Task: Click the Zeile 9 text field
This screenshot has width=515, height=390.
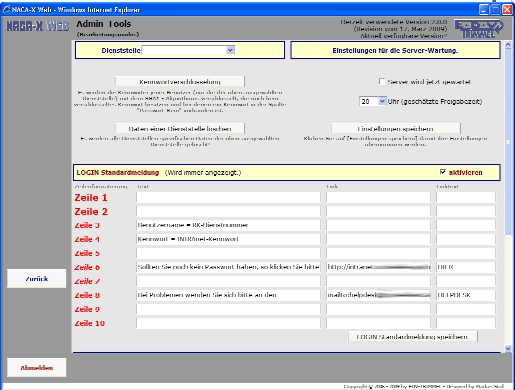Action: 228,309
